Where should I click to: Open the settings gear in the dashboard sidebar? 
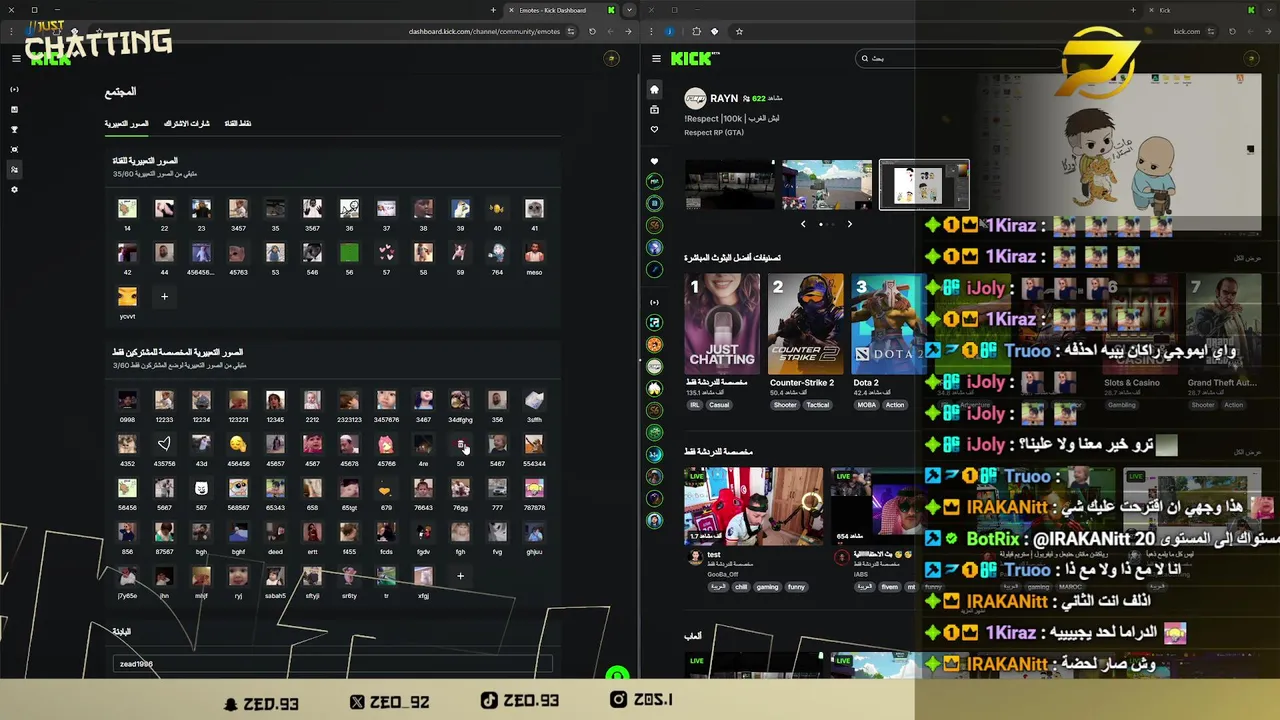coord(14,190)
